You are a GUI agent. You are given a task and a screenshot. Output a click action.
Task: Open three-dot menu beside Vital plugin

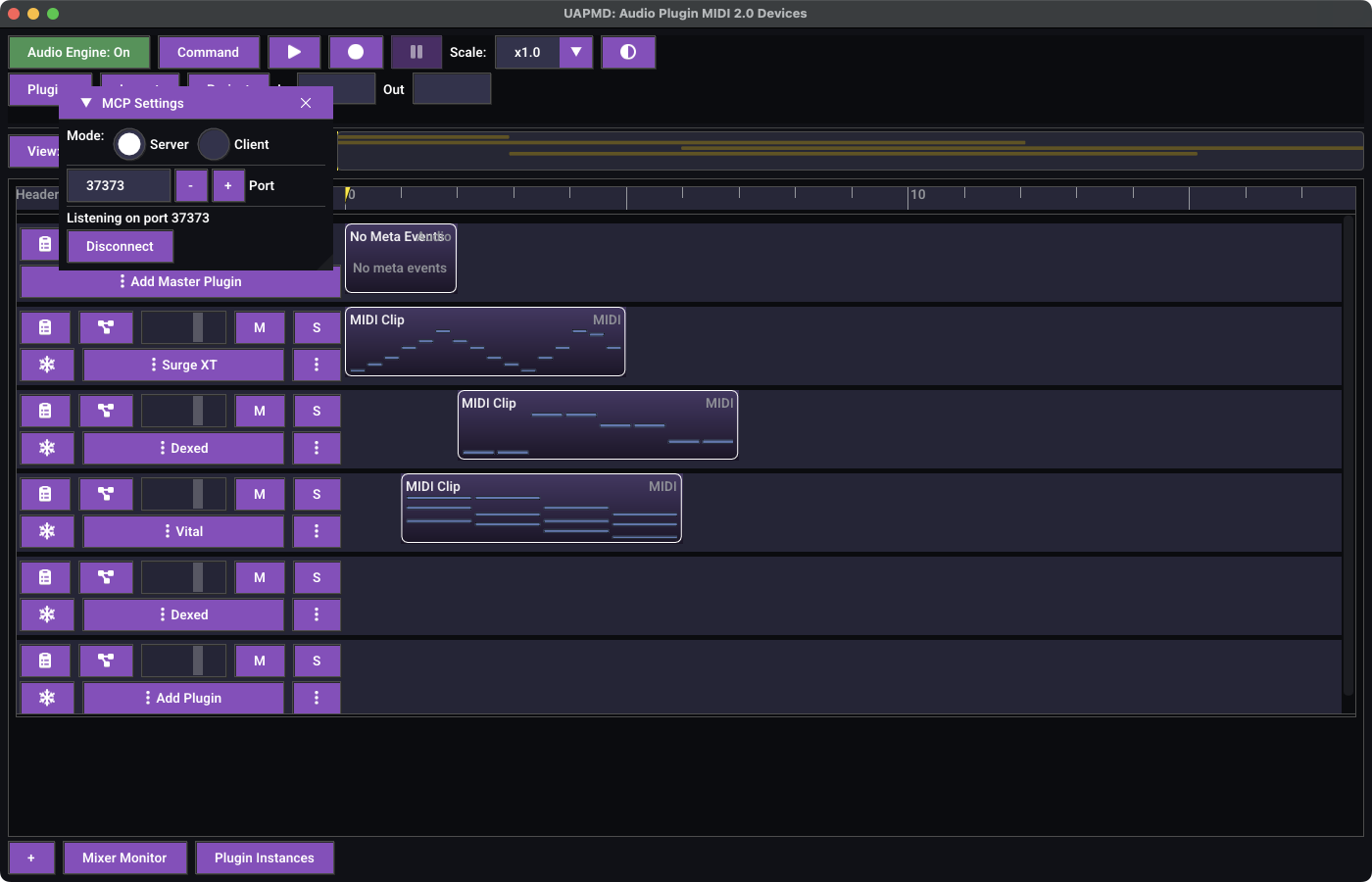pyautogui.click(x=317, y=531)
